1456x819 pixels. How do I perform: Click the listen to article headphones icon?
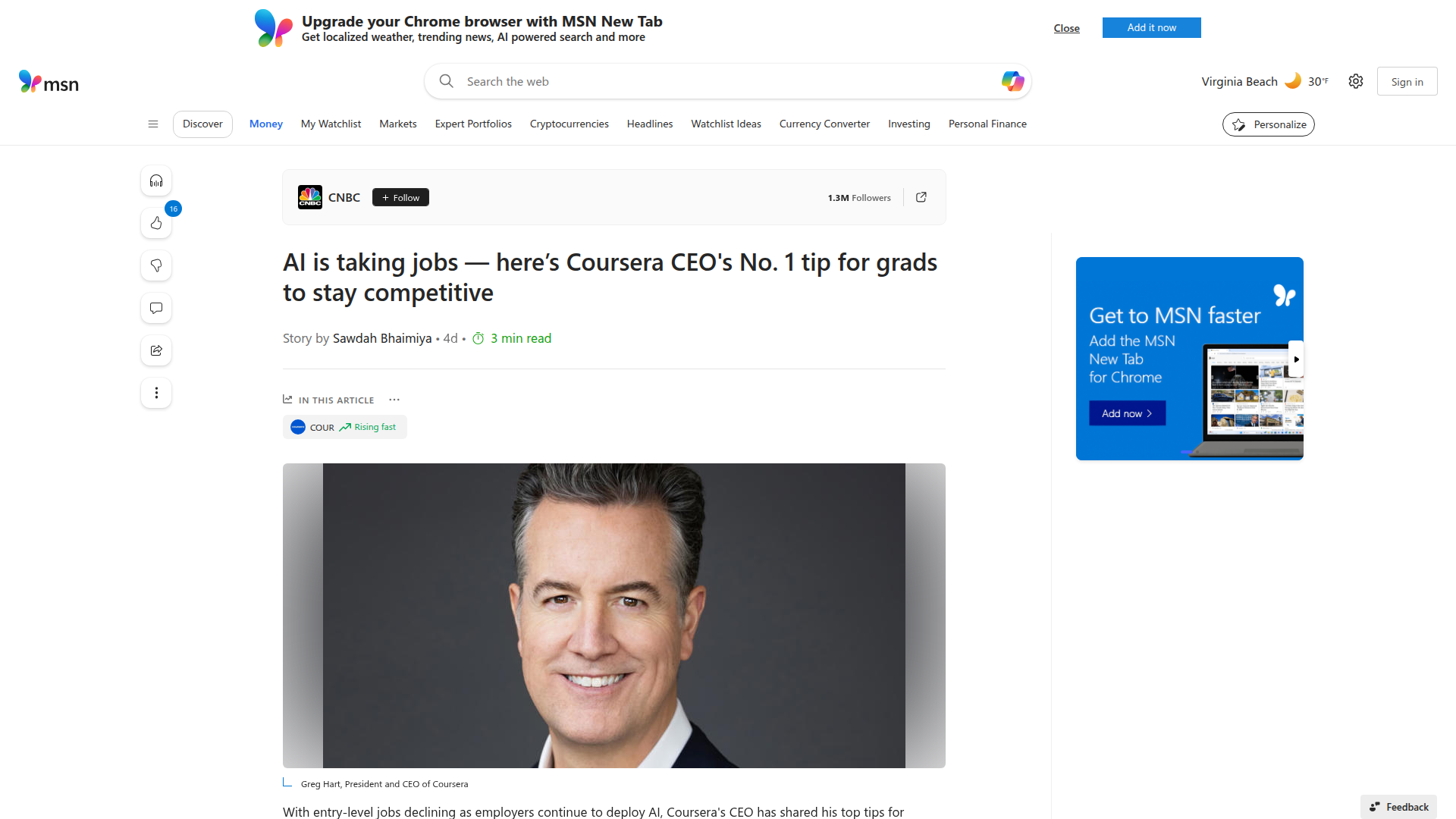[x=156, y=180]
